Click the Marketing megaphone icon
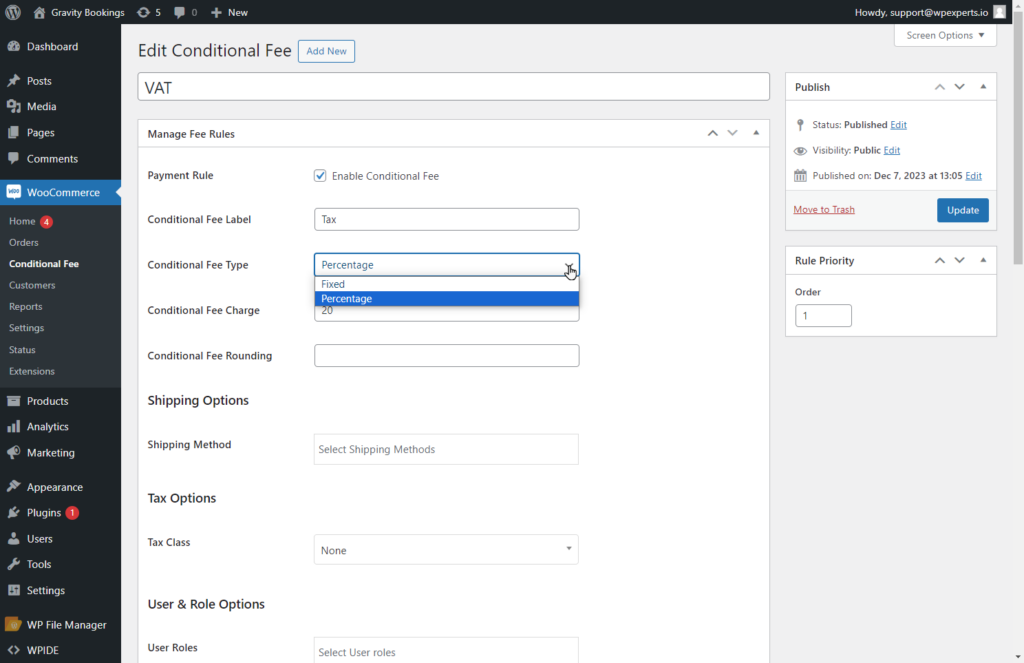Image resolution: width=1024 pixels, height=663 pixels. pos(14,453)
